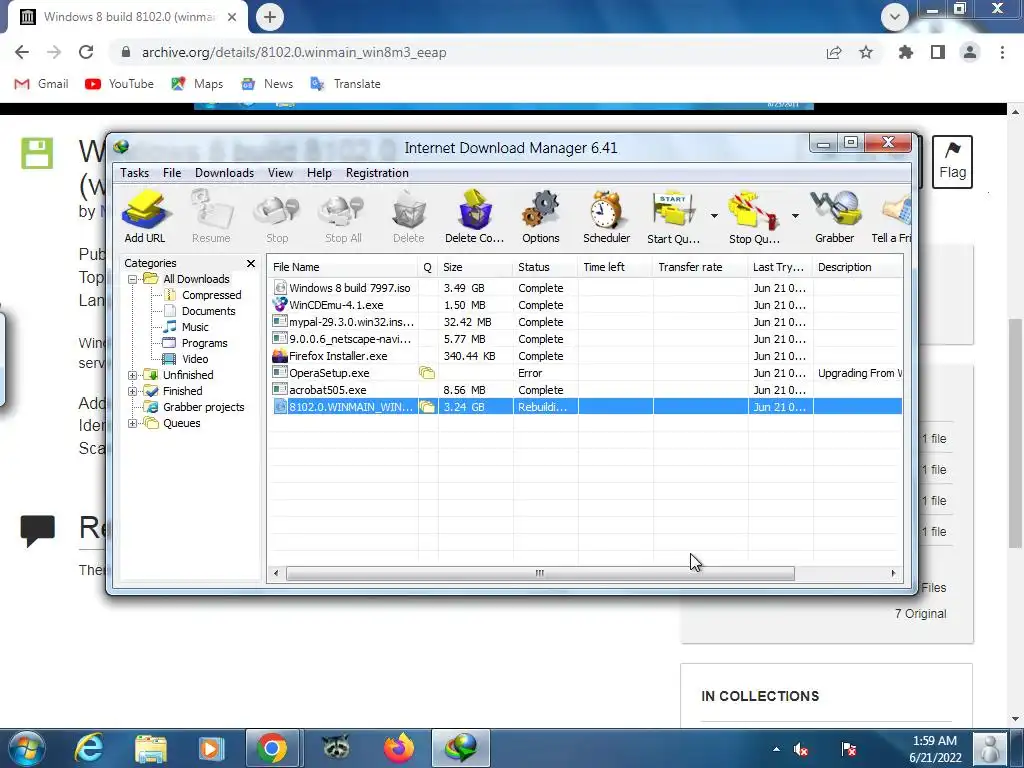
Task: Sort by File Name column header
Action: [343, 267]
